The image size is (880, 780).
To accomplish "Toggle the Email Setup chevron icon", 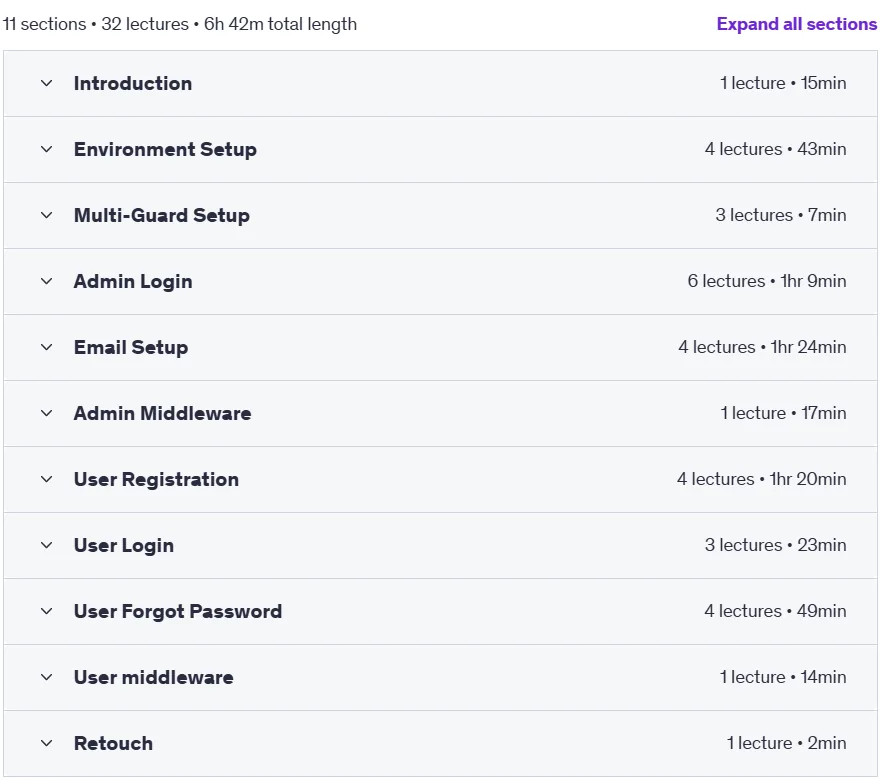I will click(47, 347).
